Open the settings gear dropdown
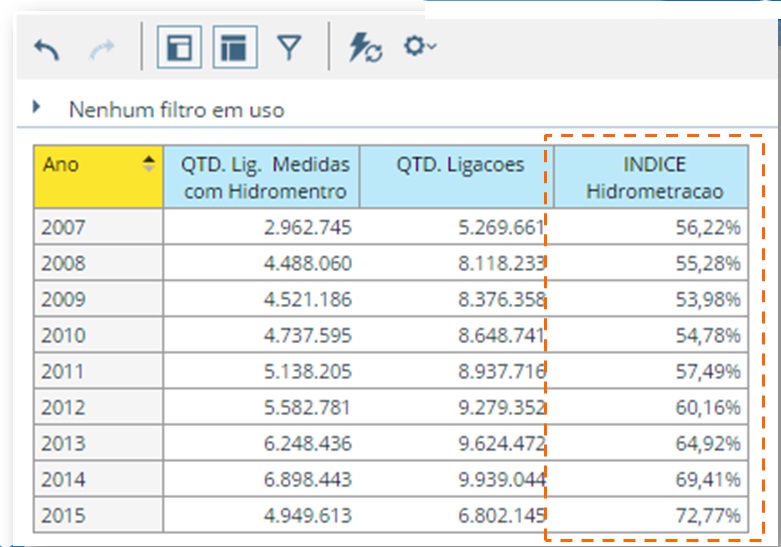The height and width of the screenshot is (547, 781). pyautogui.click(x=419, y=47)
